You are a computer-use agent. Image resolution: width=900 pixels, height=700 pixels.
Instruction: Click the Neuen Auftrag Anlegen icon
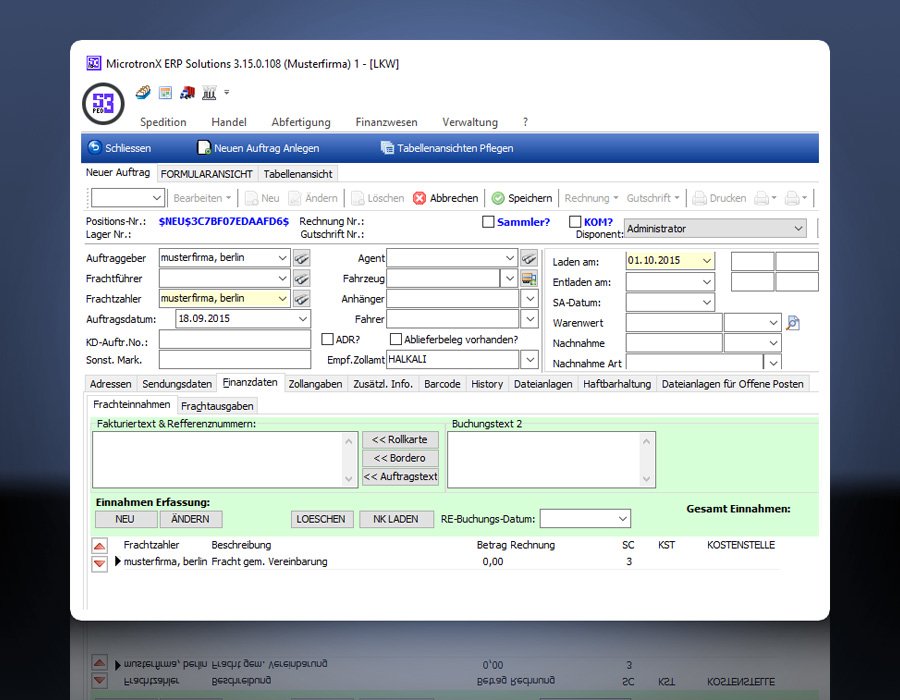204,148
